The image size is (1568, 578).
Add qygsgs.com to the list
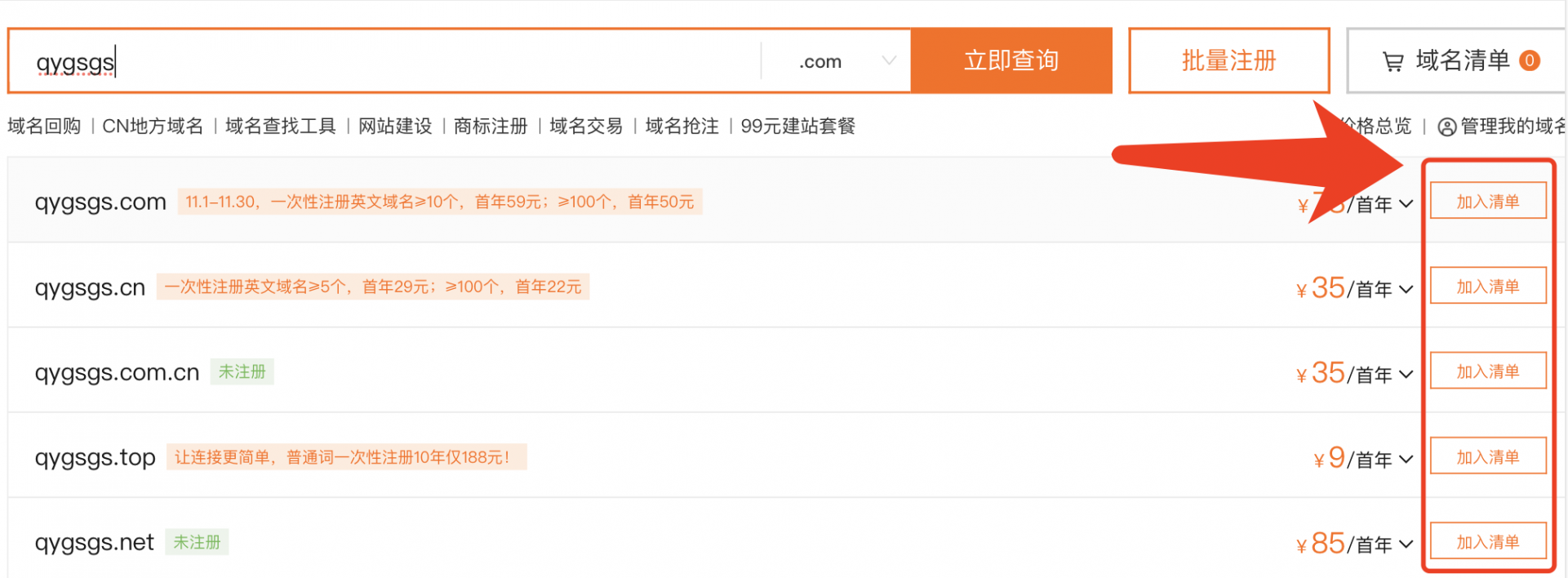pos(1488,201)
